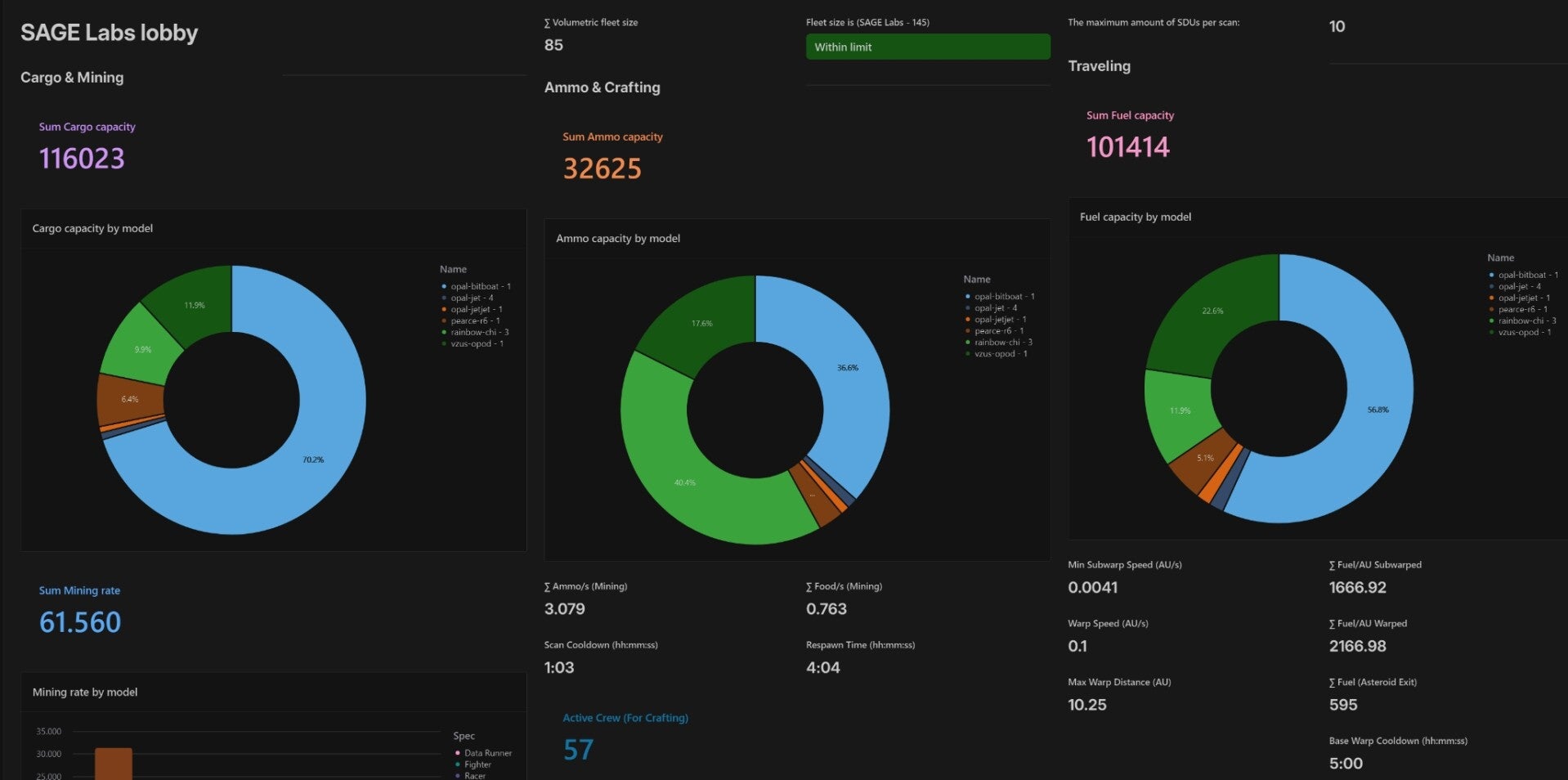
Task: Select the 9.9% green slice in Cargo donut
Action: click(142, 349)
